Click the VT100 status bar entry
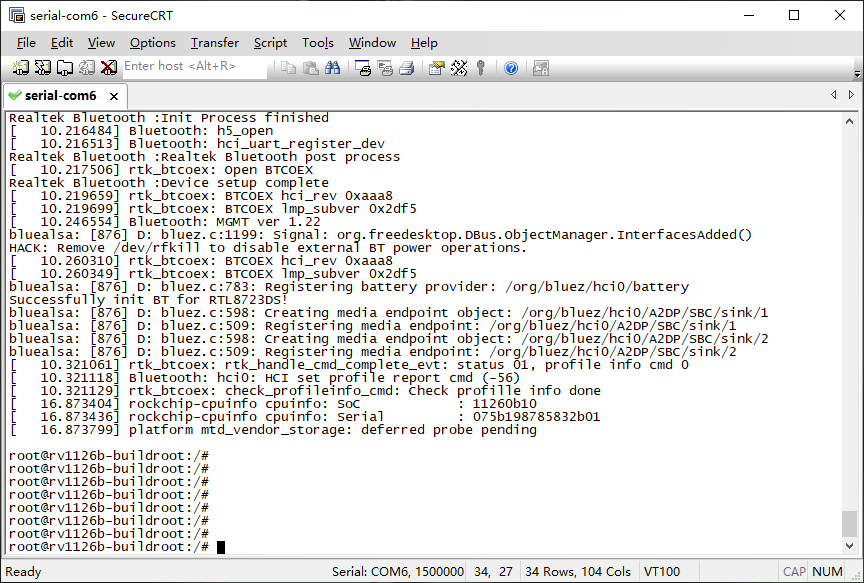Viewport: 864px width, 583px height. point(662,571)
